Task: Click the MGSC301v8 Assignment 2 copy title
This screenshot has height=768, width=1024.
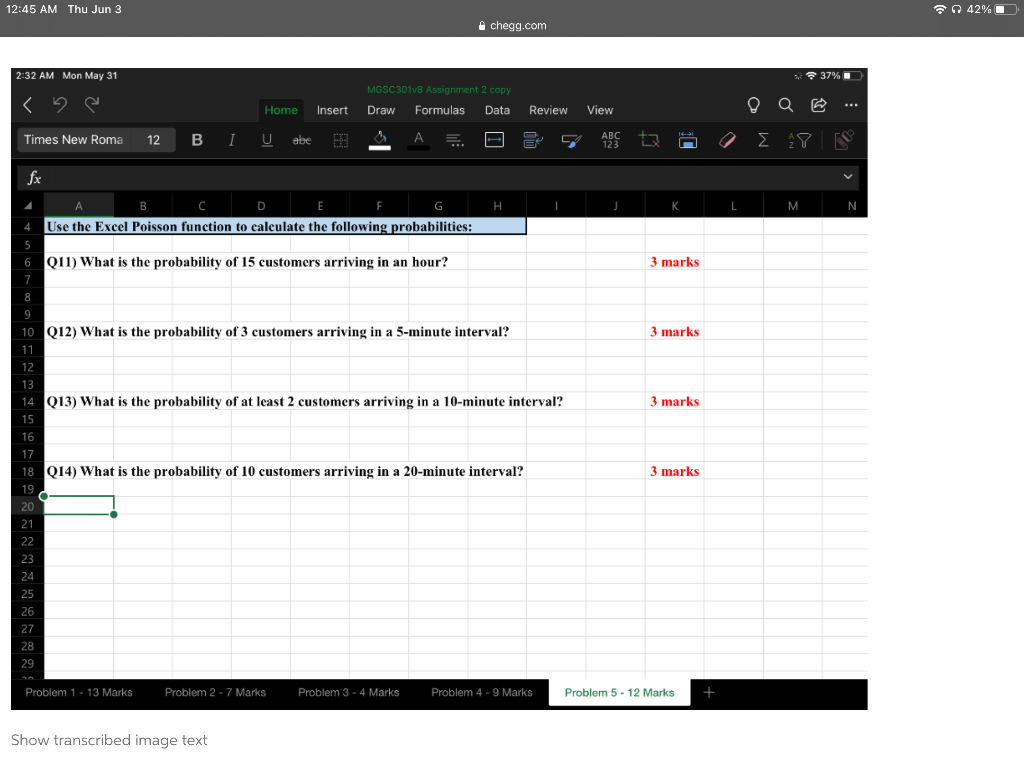Action: [x=439, y=89]
